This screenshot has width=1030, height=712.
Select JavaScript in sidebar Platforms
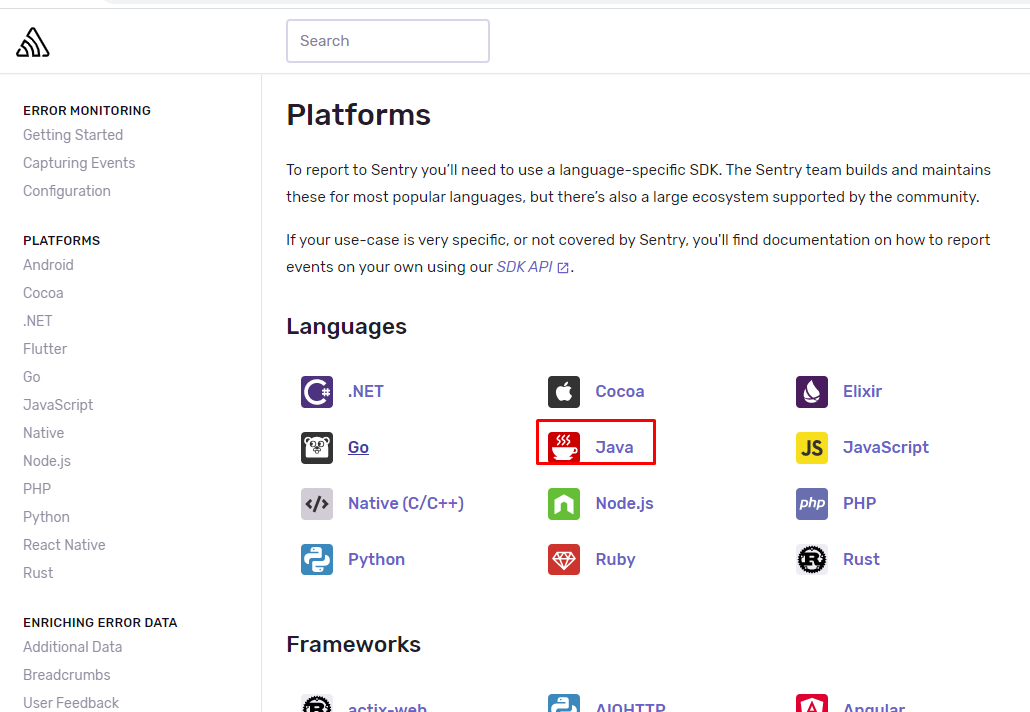58,405
